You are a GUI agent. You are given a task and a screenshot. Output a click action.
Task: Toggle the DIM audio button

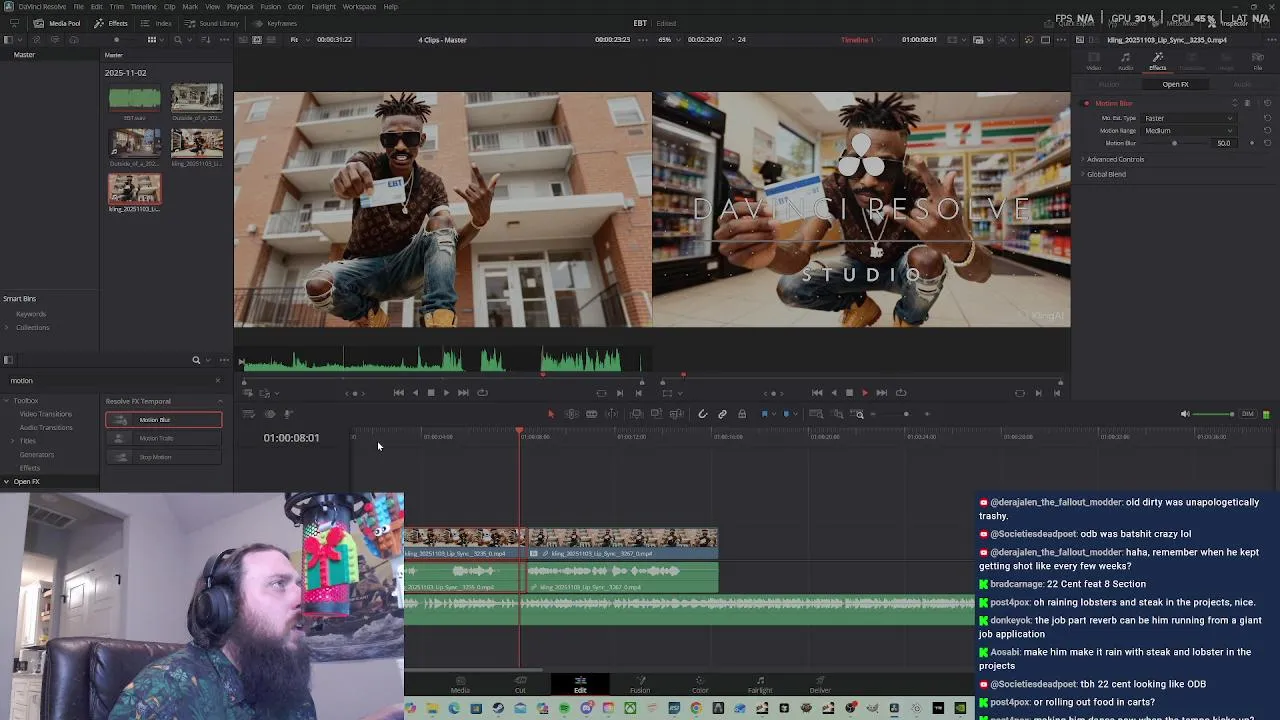(x=1247, y=414)
